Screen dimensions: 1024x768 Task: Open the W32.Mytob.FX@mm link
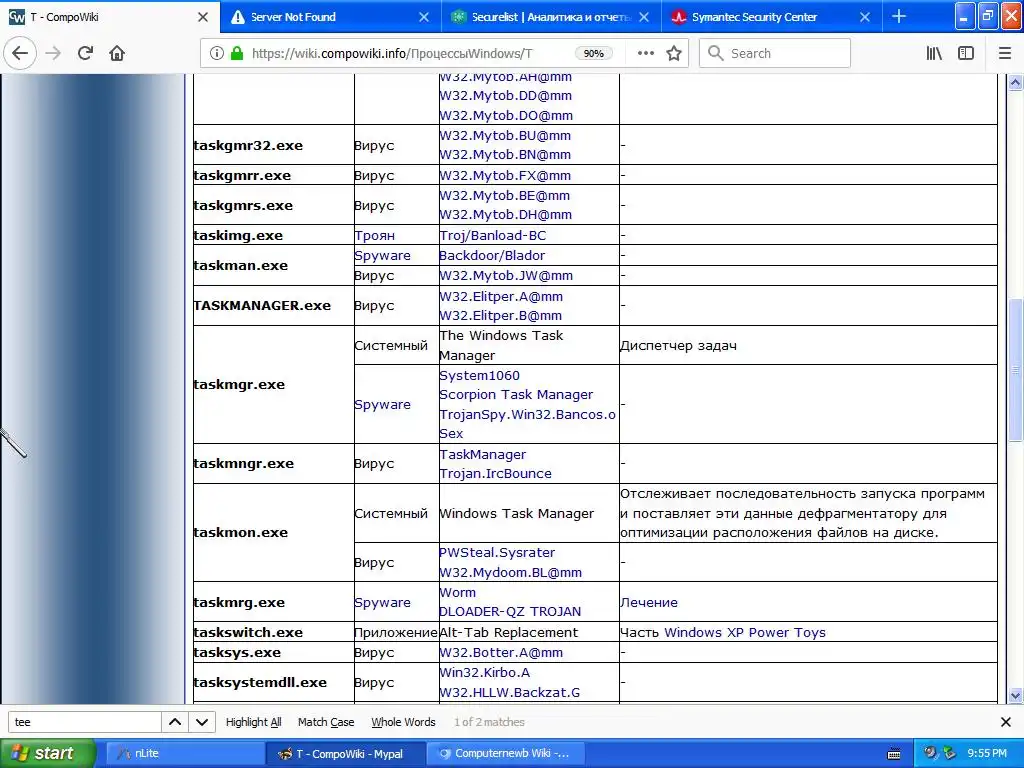[x=505, y=175]
